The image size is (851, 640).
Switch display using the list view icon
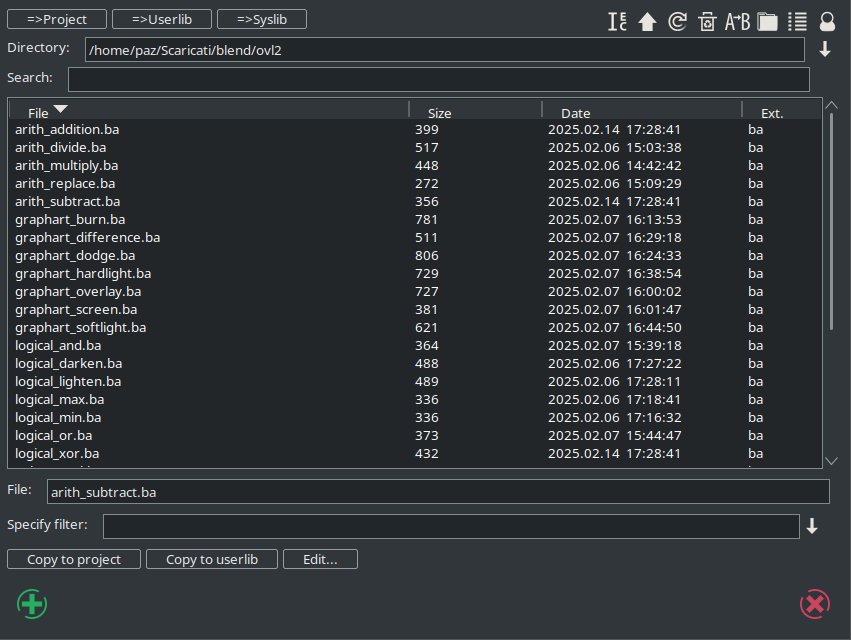pyautogui.click(x=797, y=21)
